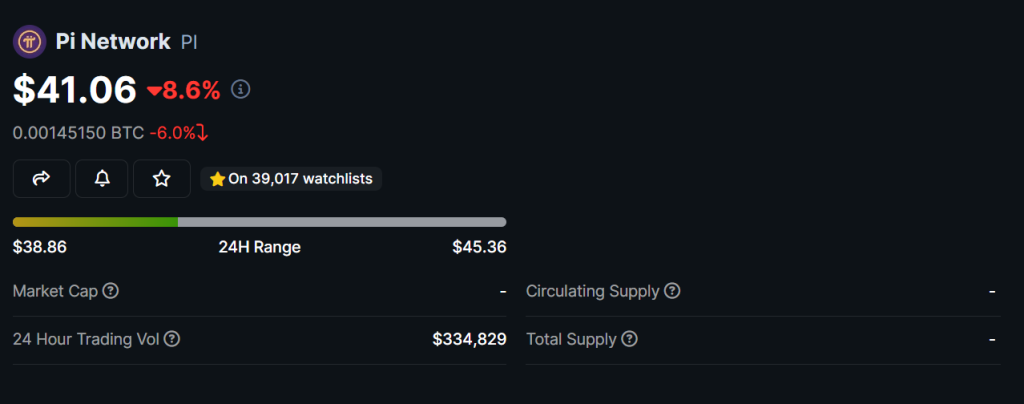The image size is (1024, 404).
Task: Click the 0.00145150 BTC price
Action: (78, 133)
